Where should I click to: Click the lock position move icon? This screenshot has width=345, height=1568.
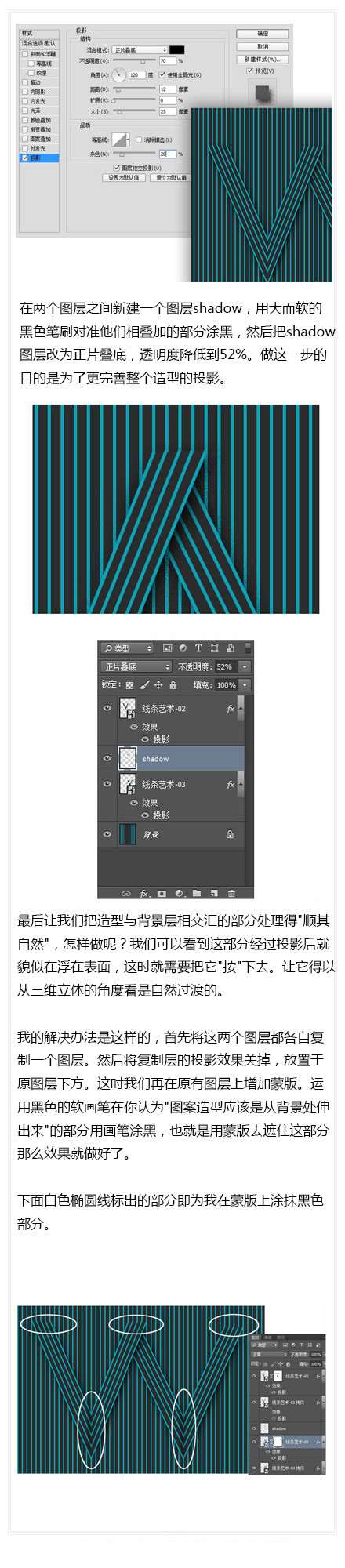point(158,684)
